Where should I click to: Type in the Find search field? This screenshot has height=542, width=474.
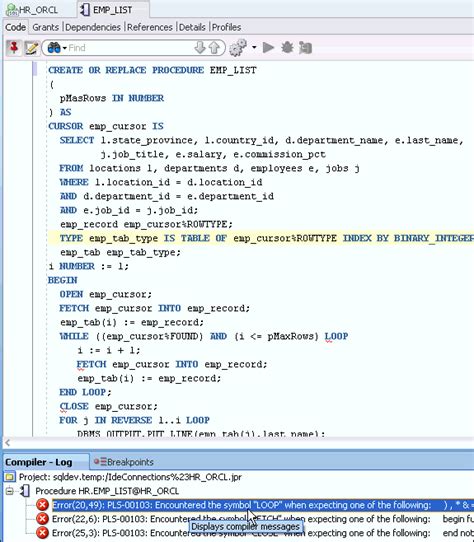coord(130,48)
